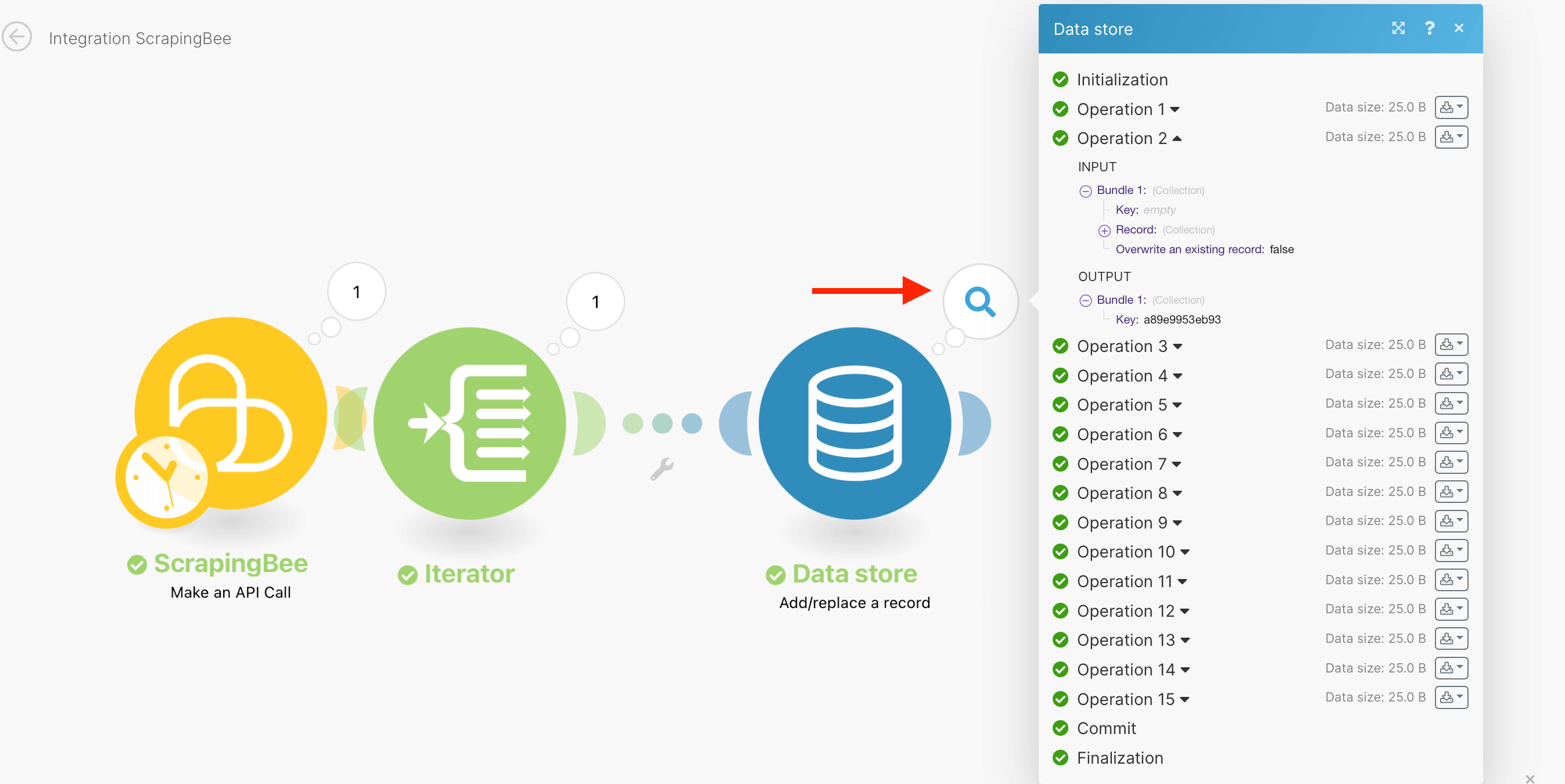The width and height of the screenshot is (1565, 784).
Task: Click the Integration ScrapingBee scenario title
Action: 140,38
